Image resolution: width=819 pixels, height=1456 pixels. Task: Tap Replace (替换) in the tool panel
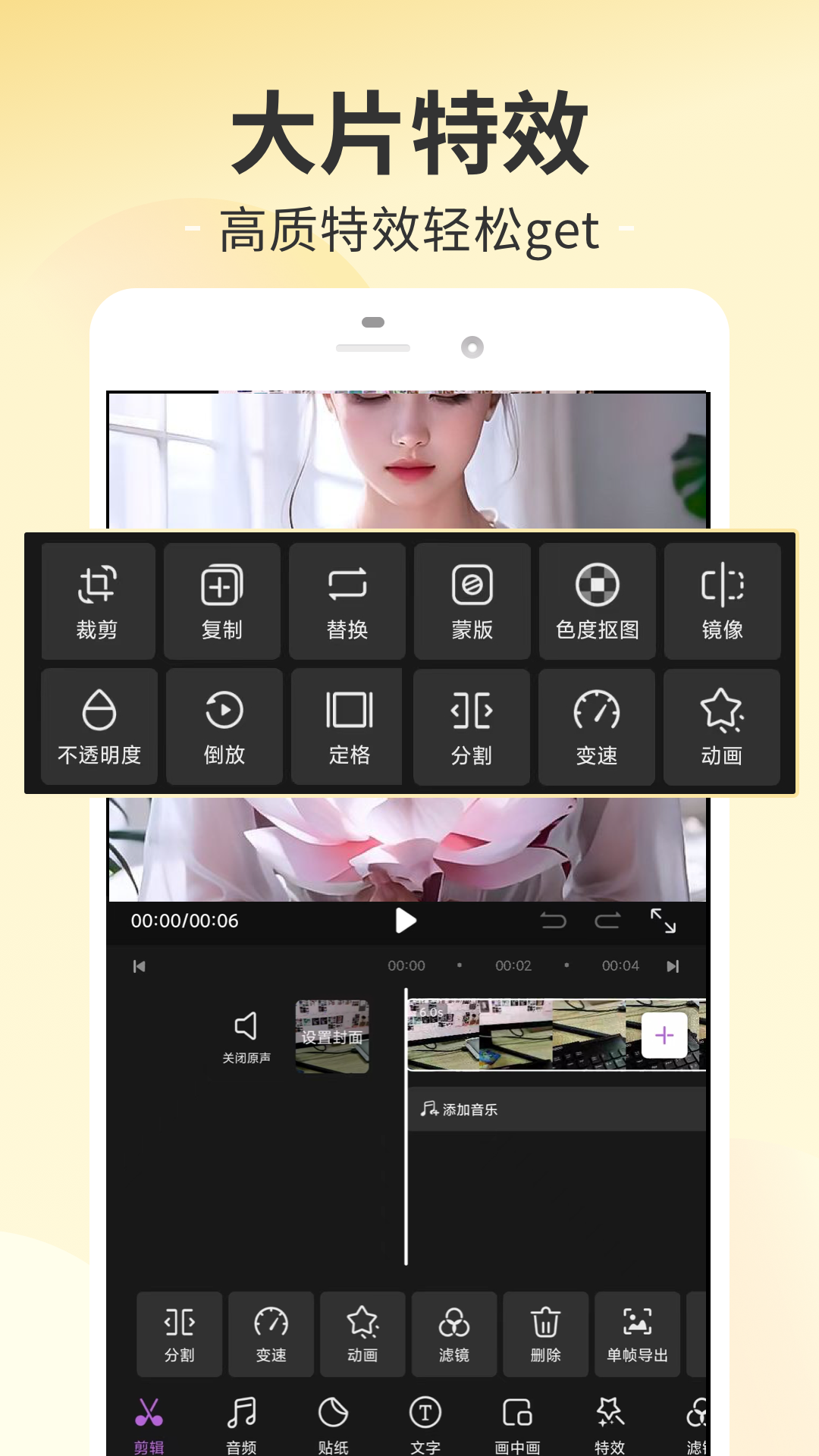[347, 601]
